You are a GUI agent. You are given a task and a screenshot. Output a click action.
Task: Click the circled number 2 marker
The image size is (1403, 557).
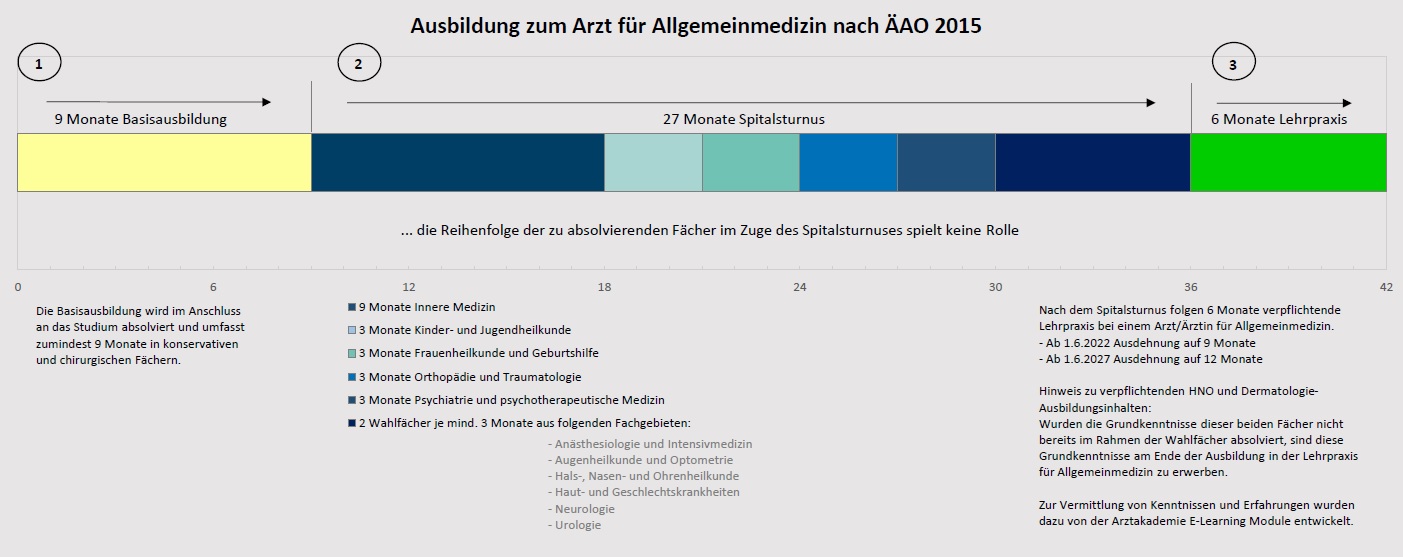359,64
